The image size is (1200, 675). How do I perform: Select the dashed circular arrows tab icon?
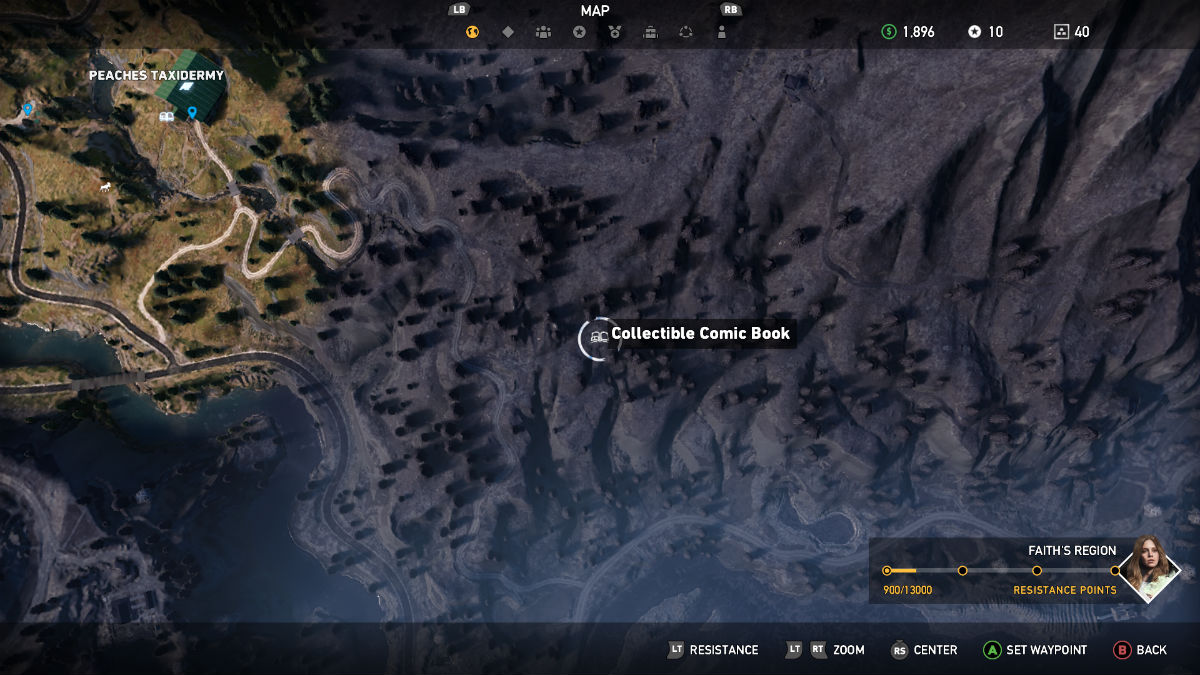[686, 32]
